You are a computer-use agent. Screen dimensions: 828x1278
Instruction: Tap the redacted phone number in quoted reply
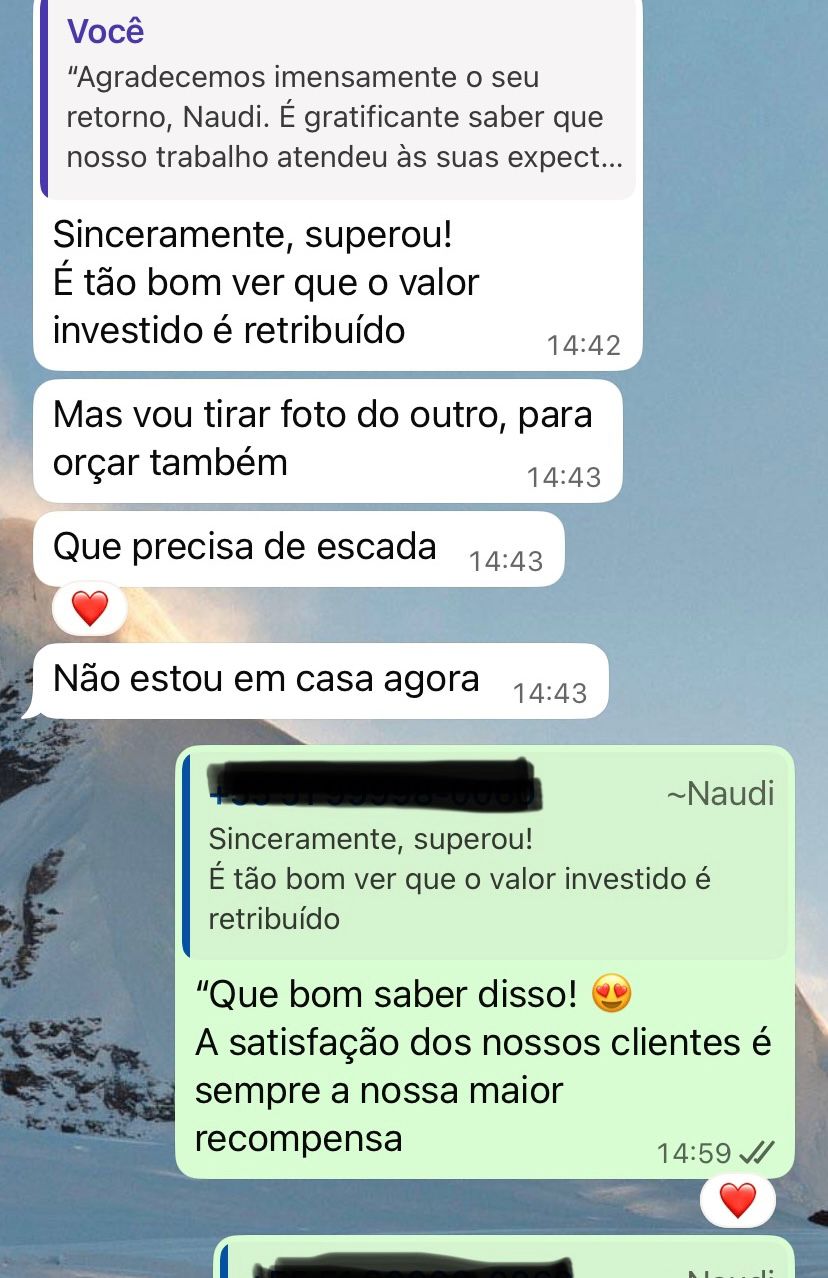(372, 783)
